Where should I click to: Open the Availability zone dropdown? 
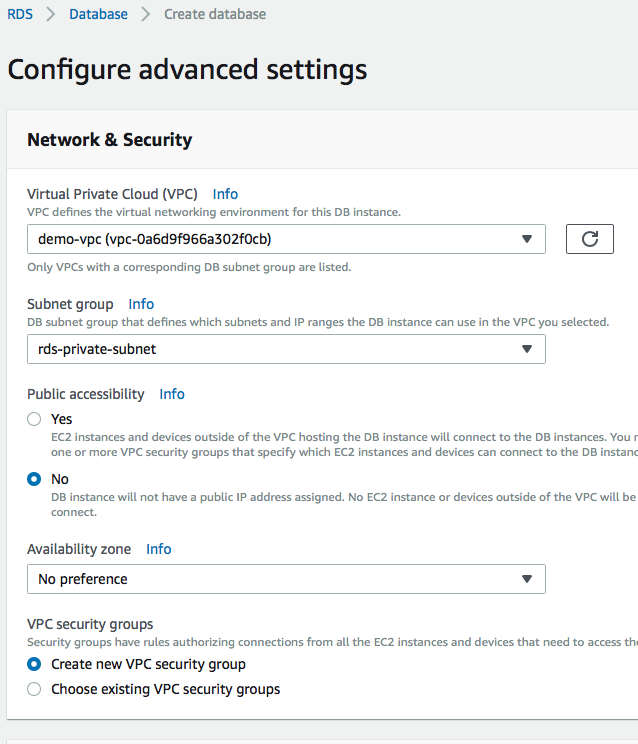286,579
